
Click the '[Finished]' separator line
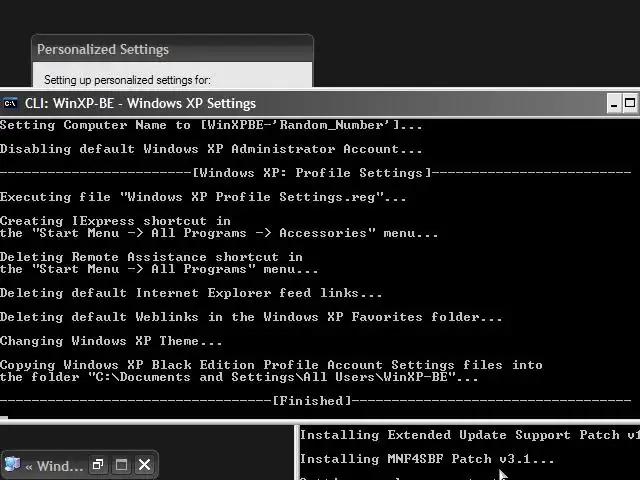coord(316,401)
